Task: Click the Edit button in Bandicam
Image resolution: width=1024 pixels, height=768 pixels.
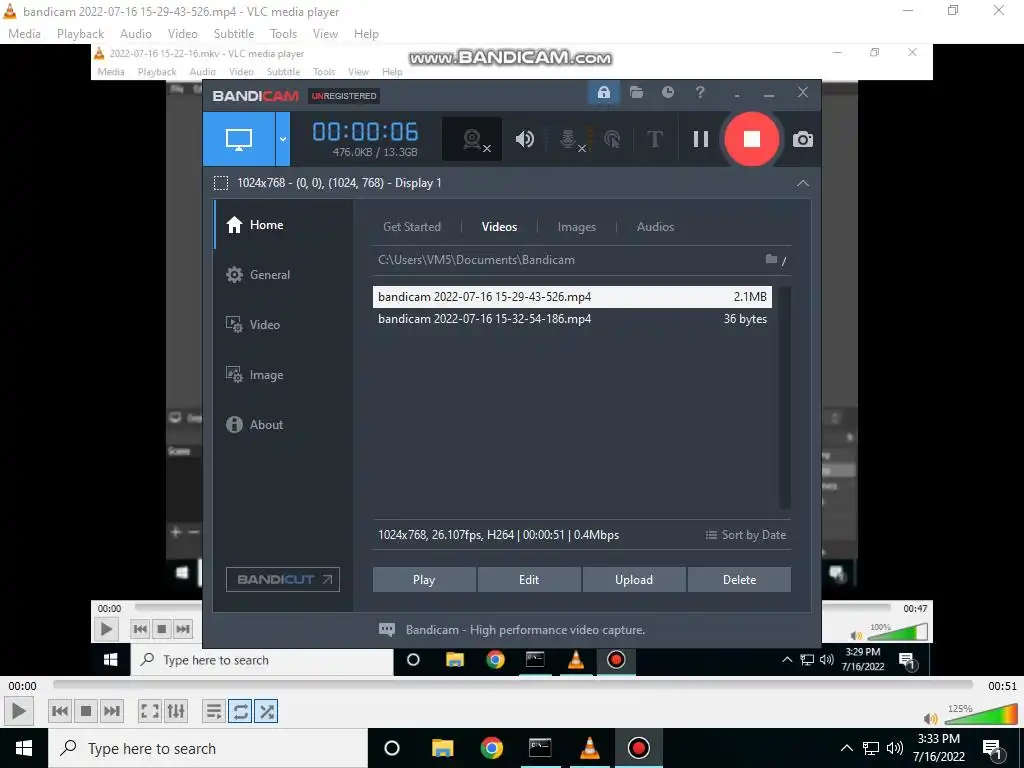Action: [529, 579]
